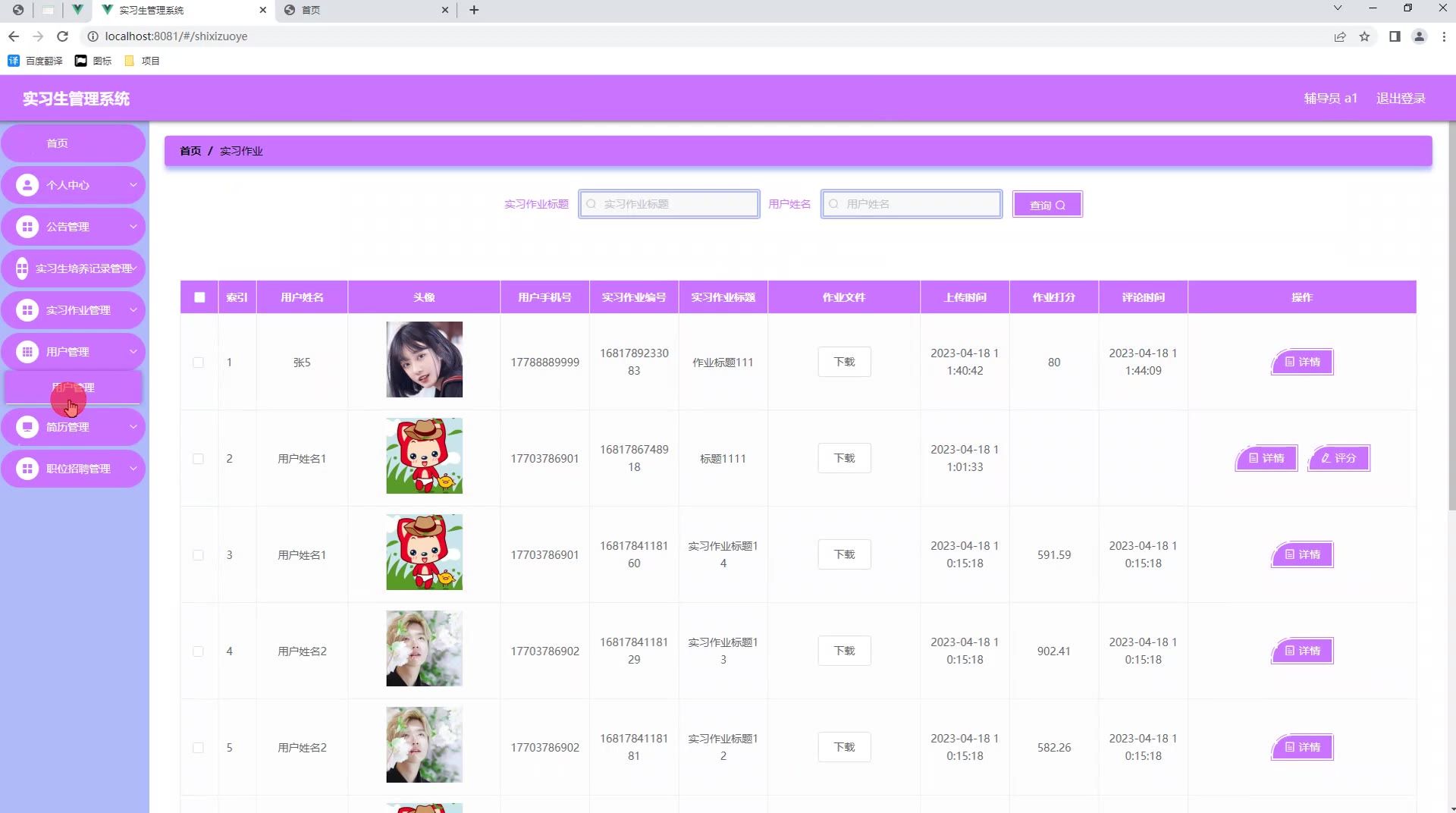Open the 项目 bookmarks folder
Image resolution: width=1456 pixels, height=813 pixels.
point(142,61)
